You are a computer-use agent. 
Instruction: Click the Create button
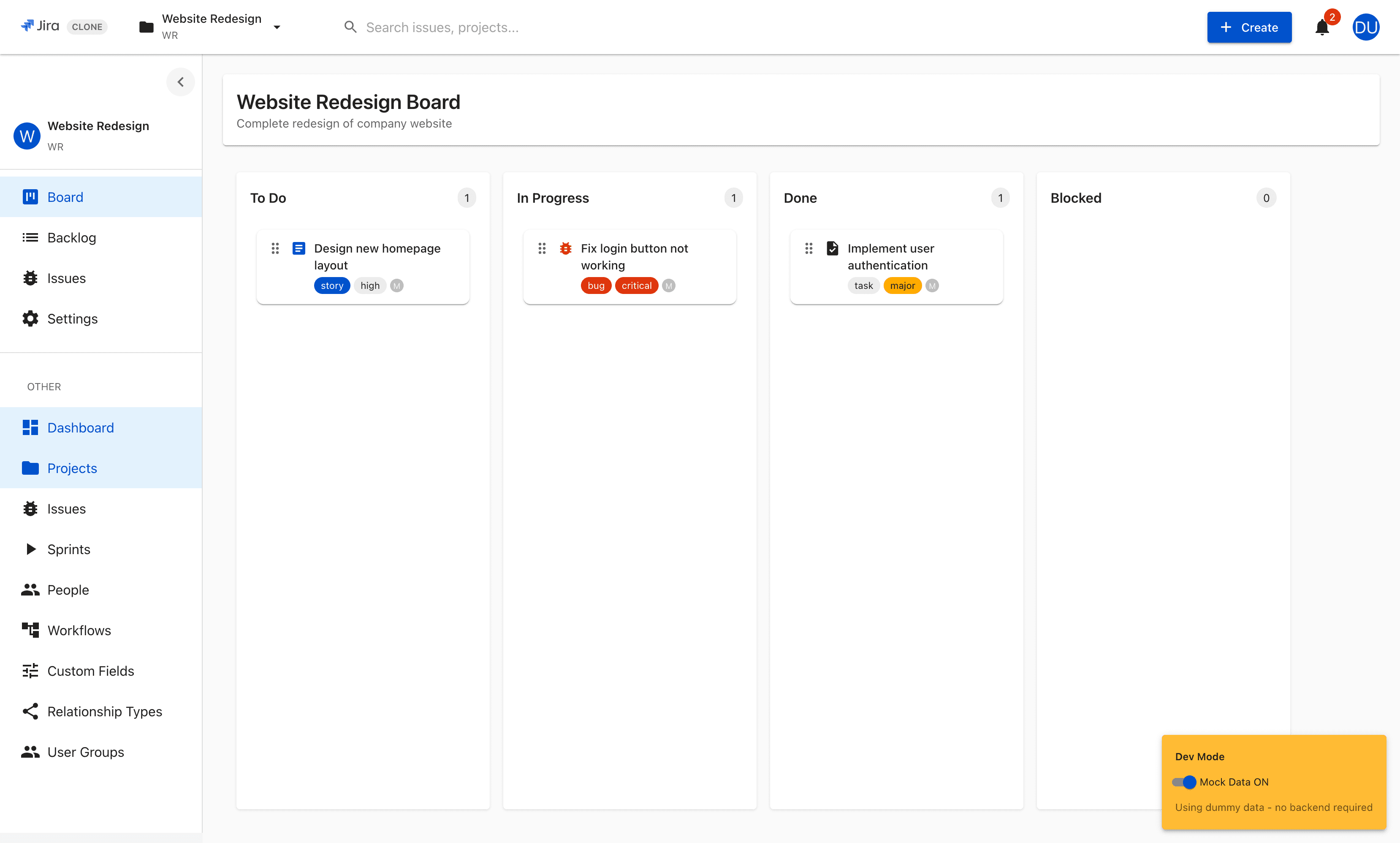pyautogui.click(x=1249, y=27)
